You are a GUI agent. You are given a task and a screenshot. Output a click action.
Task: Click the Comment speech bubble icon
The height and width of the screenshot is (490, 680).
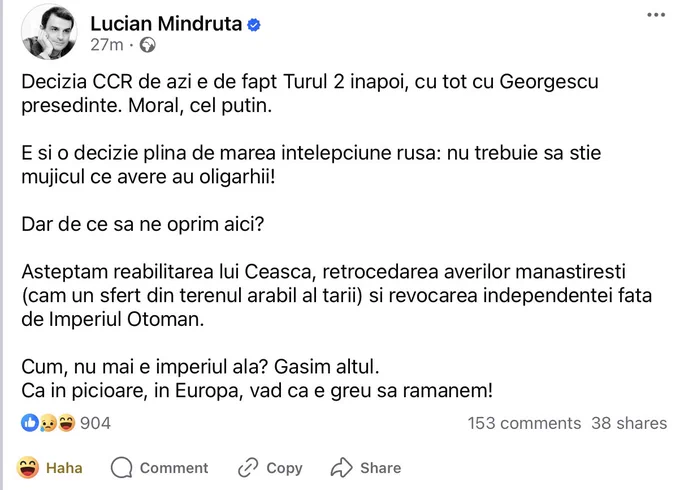tap(121, 468)
